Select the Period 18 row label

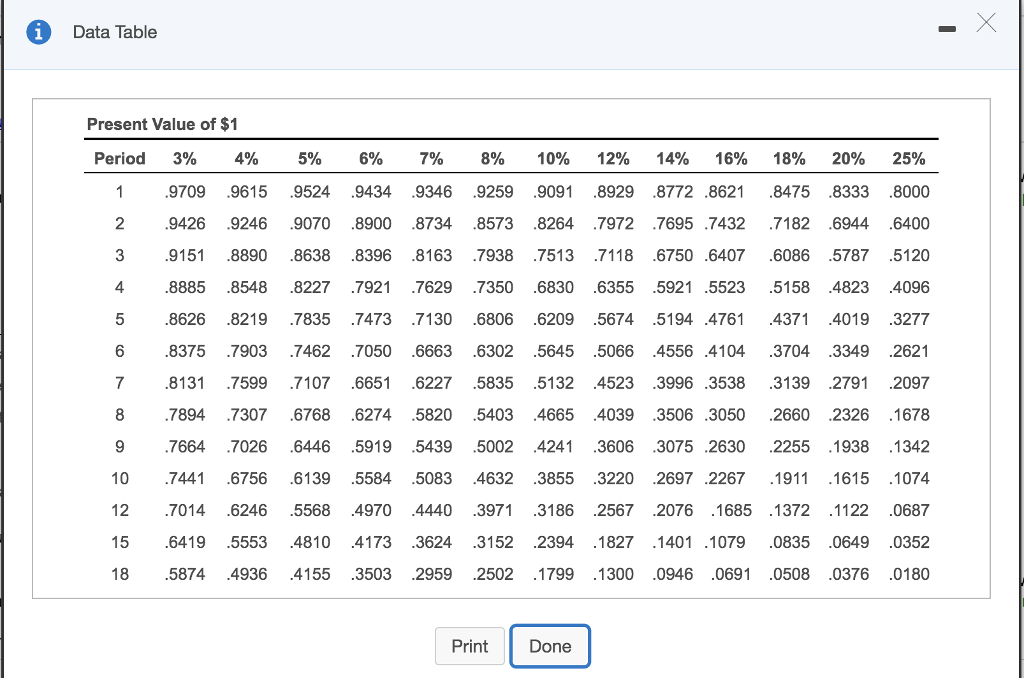pyautogui.click(x=119, y=574)
